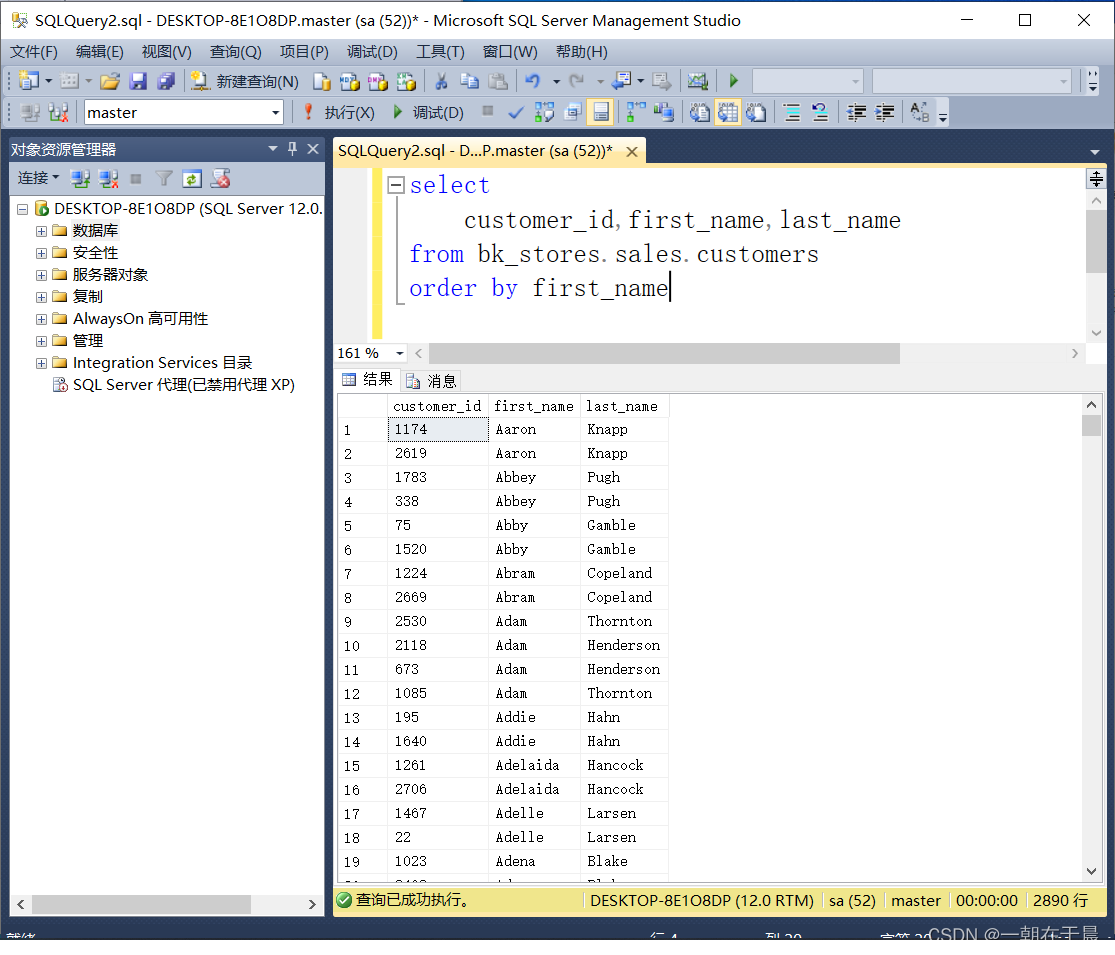Expand the 复制 replication folder

click(x=41, y=297)
